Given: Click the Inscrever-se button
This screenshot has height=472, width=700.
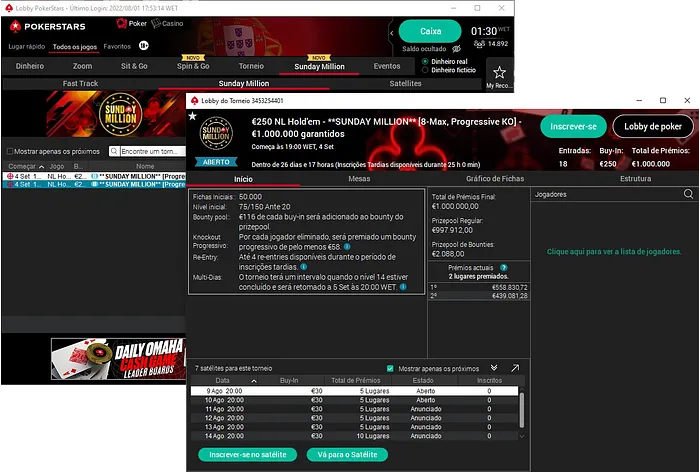Looking at the screenshot, I should [573, 126].
